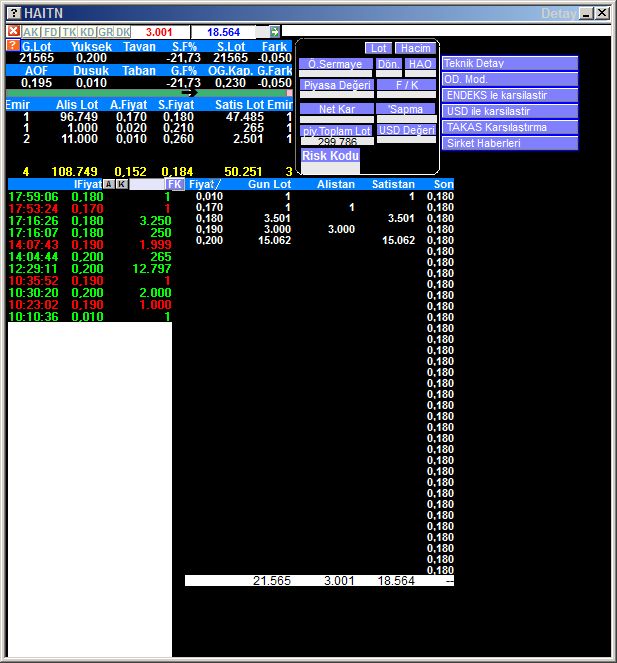Click the DK toolbar button
This screenshot has width=617, height=663.
123,32
